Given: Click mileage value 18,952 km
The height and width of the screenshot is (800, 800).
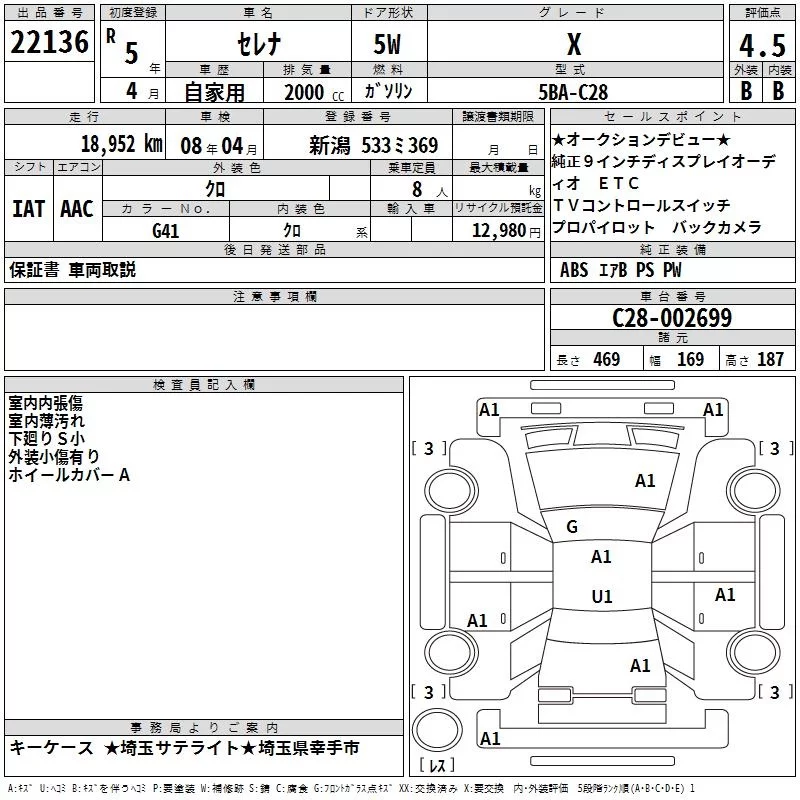Looking at the screenshot, I should (121, 144).
